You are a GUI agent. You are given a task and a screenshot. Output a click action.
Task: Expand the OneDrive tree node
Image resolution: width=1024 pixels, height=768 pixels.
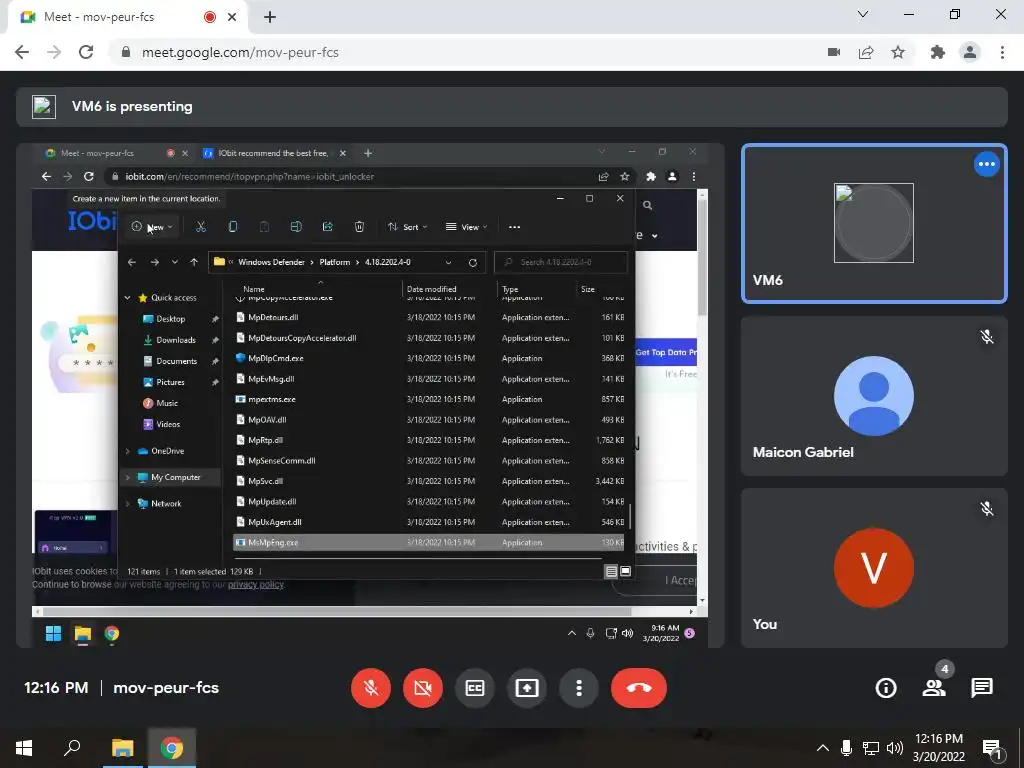tap(127, 451)
